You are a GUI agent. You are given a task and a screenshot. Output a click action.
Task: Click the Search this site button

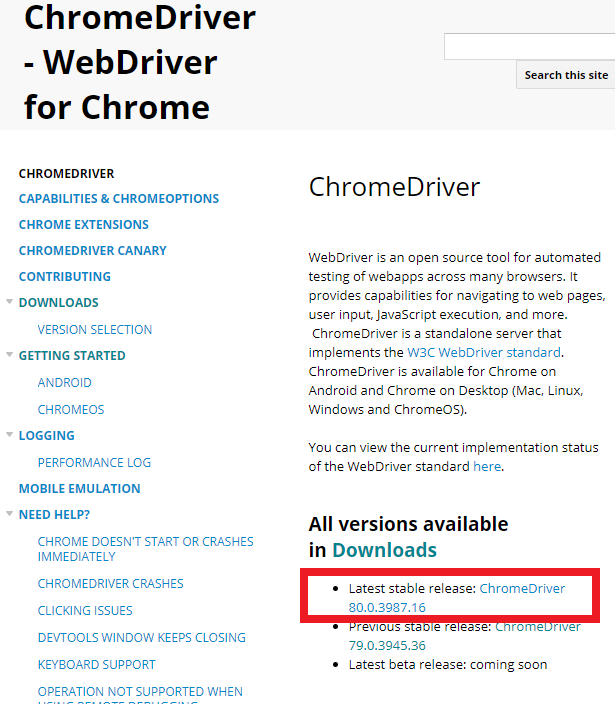tap(566, 75)
